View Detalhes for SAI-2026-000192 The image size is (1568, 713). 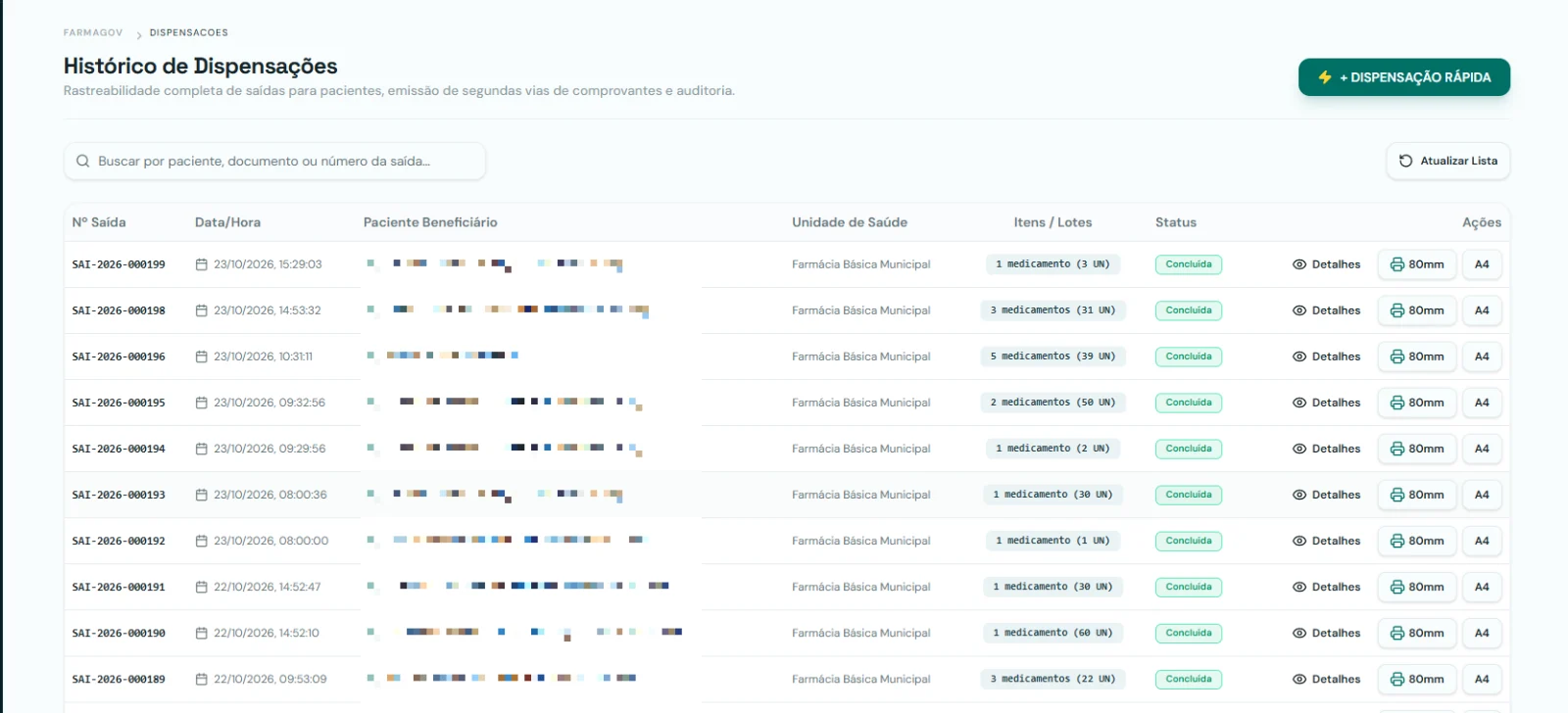point(1326,541)
